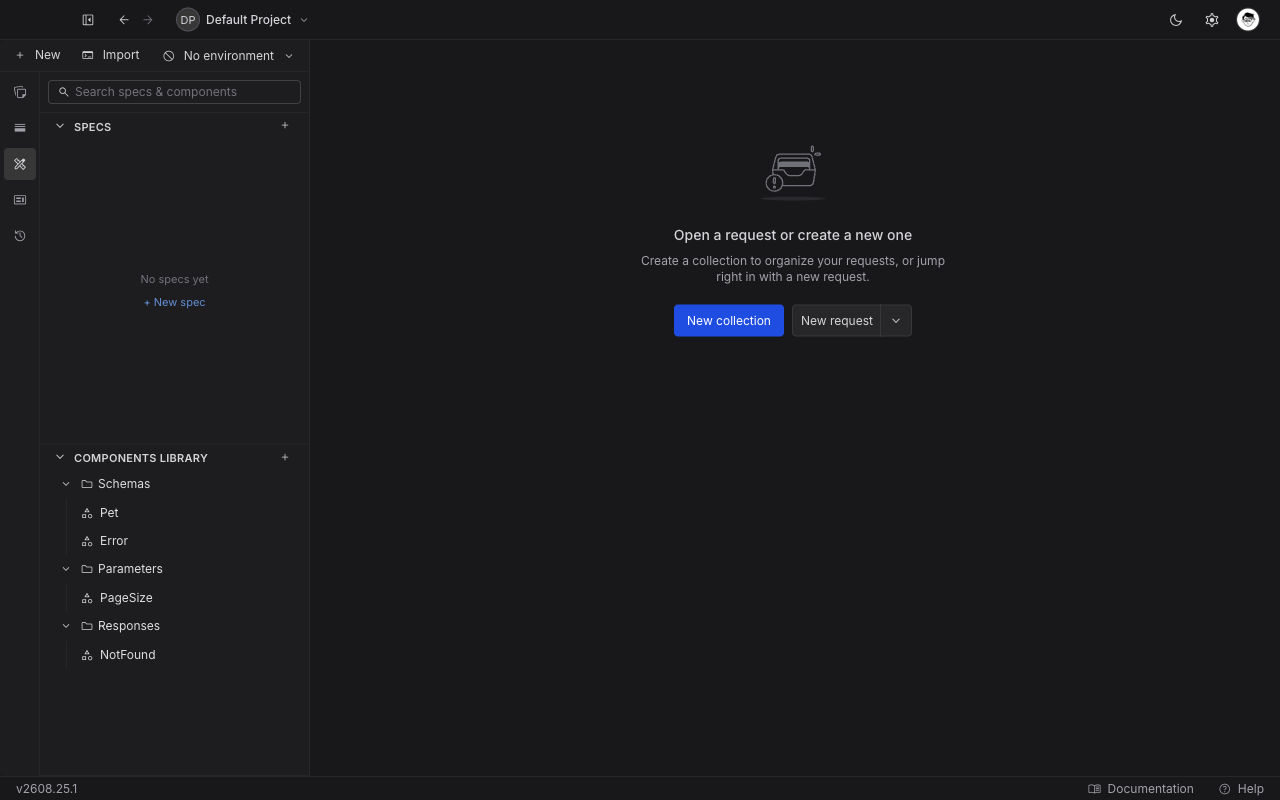The image size is (1280, 800).
Task: Collapse the COMPONENTS LIBRARY section chevron
Action: (x=60, y=457)
